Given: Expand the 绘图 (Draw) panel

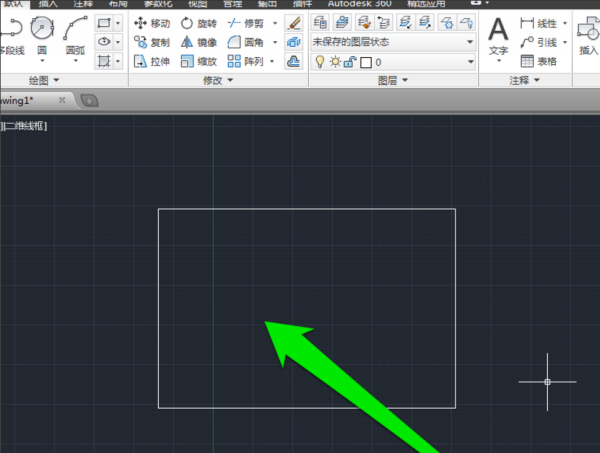Looking at the screenshot, I should (x=44, y=80).
